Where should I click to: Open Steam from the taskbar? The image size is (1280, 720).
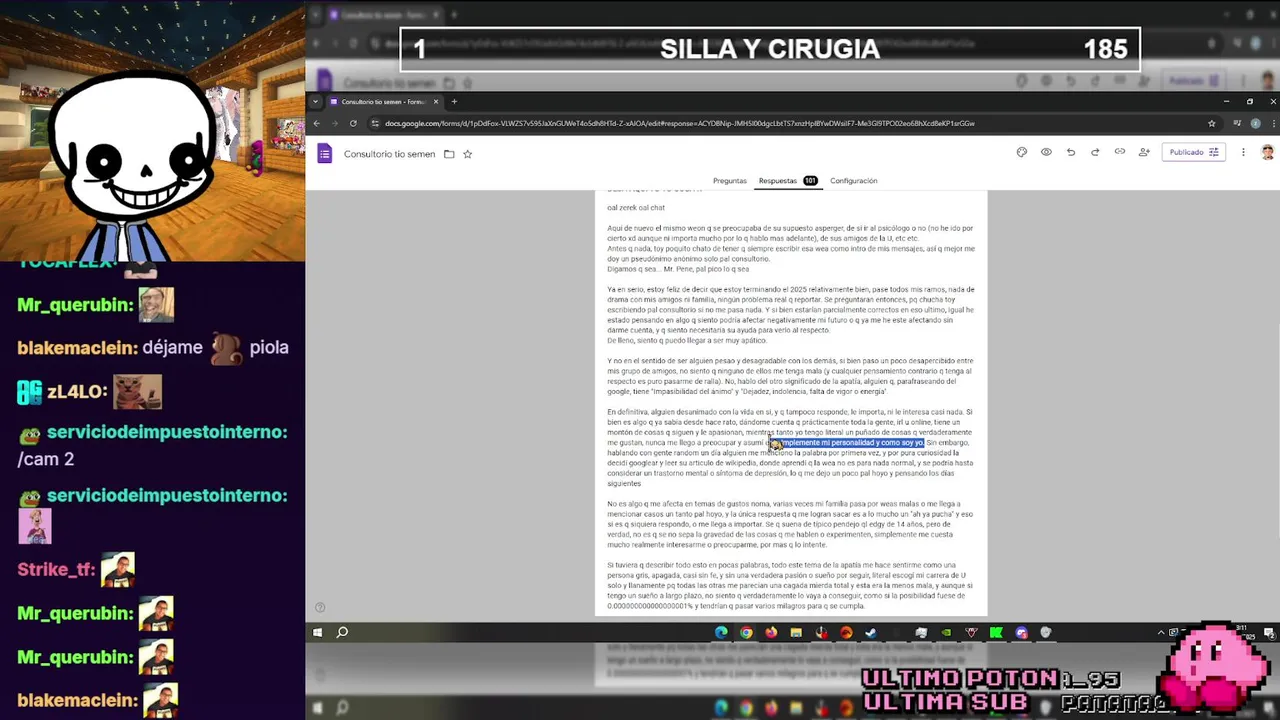[871, 632]
